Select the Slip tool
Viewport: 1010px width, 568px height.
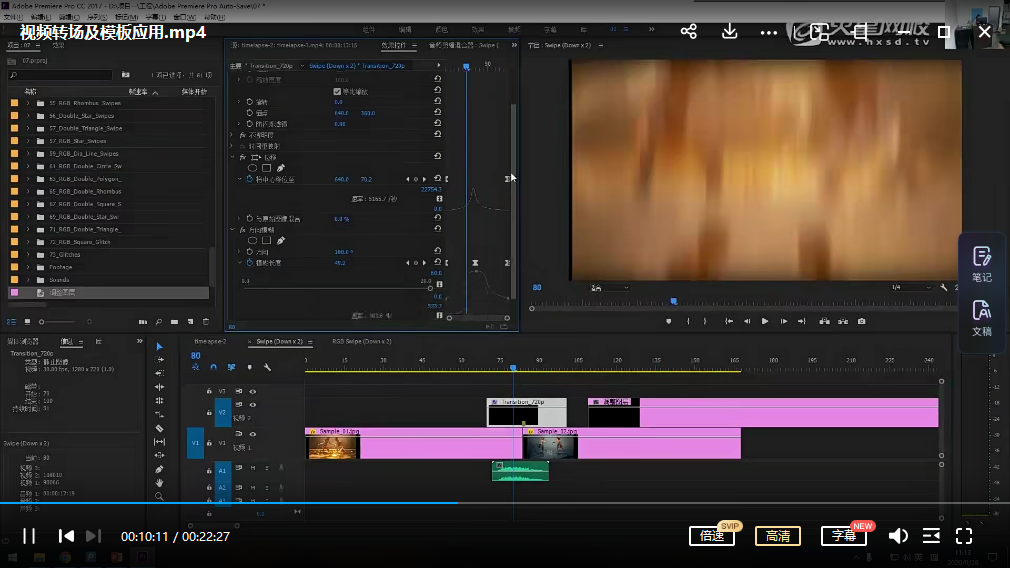click(x=159, y=442)
